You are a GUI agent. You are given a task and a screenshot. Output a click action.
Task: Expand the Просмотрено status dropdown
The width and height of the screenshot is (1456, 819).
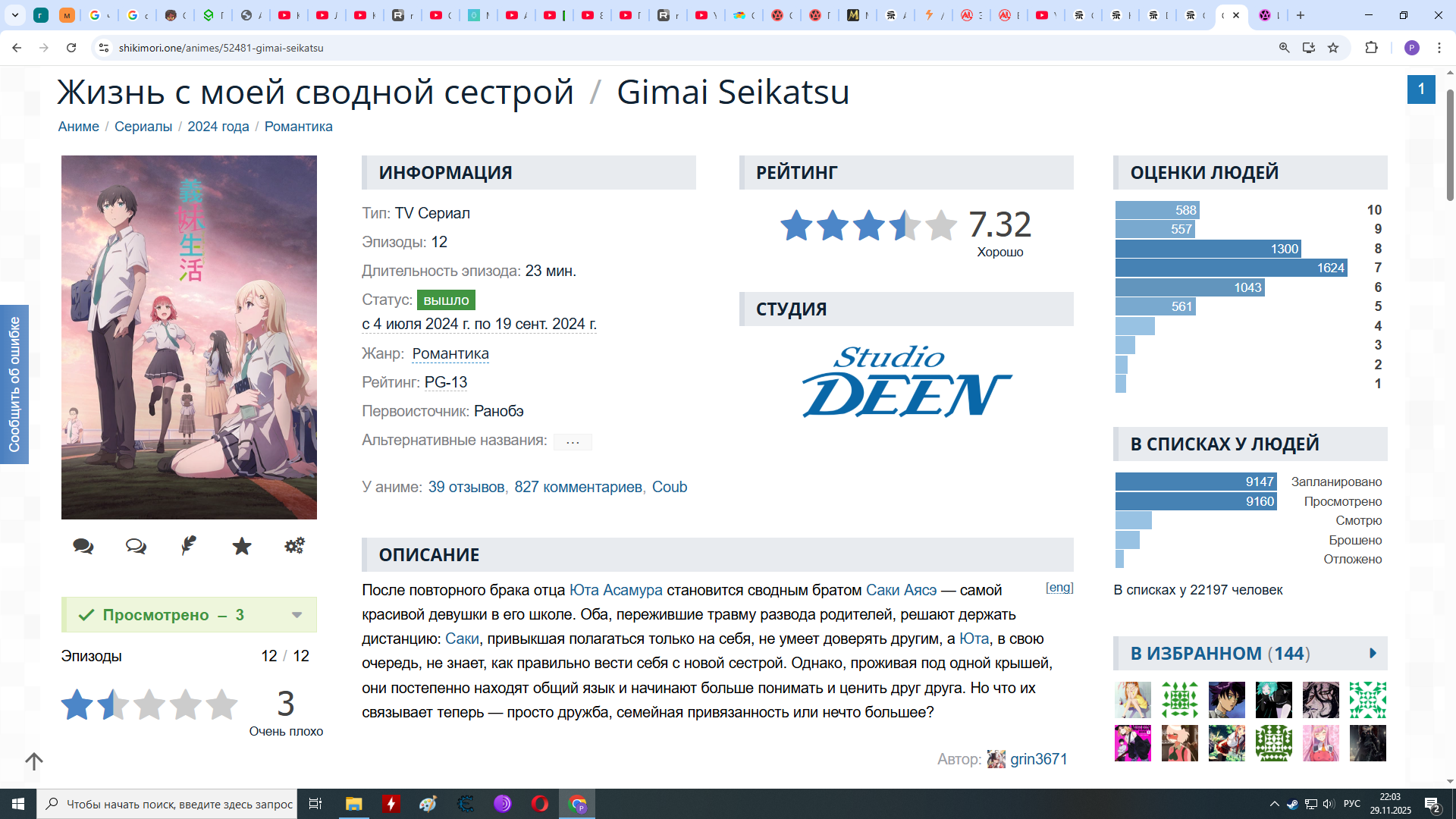point(297,615)
